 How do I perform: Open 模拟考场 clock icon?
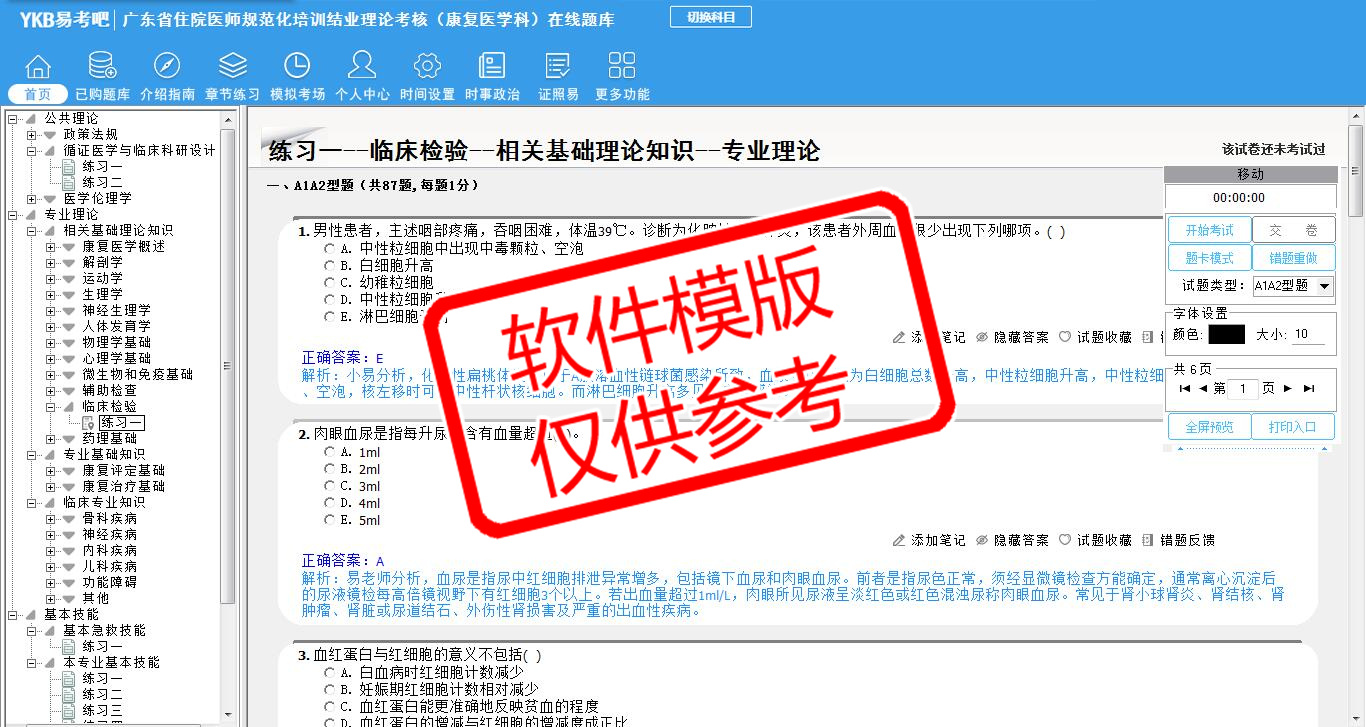[297, 67]
